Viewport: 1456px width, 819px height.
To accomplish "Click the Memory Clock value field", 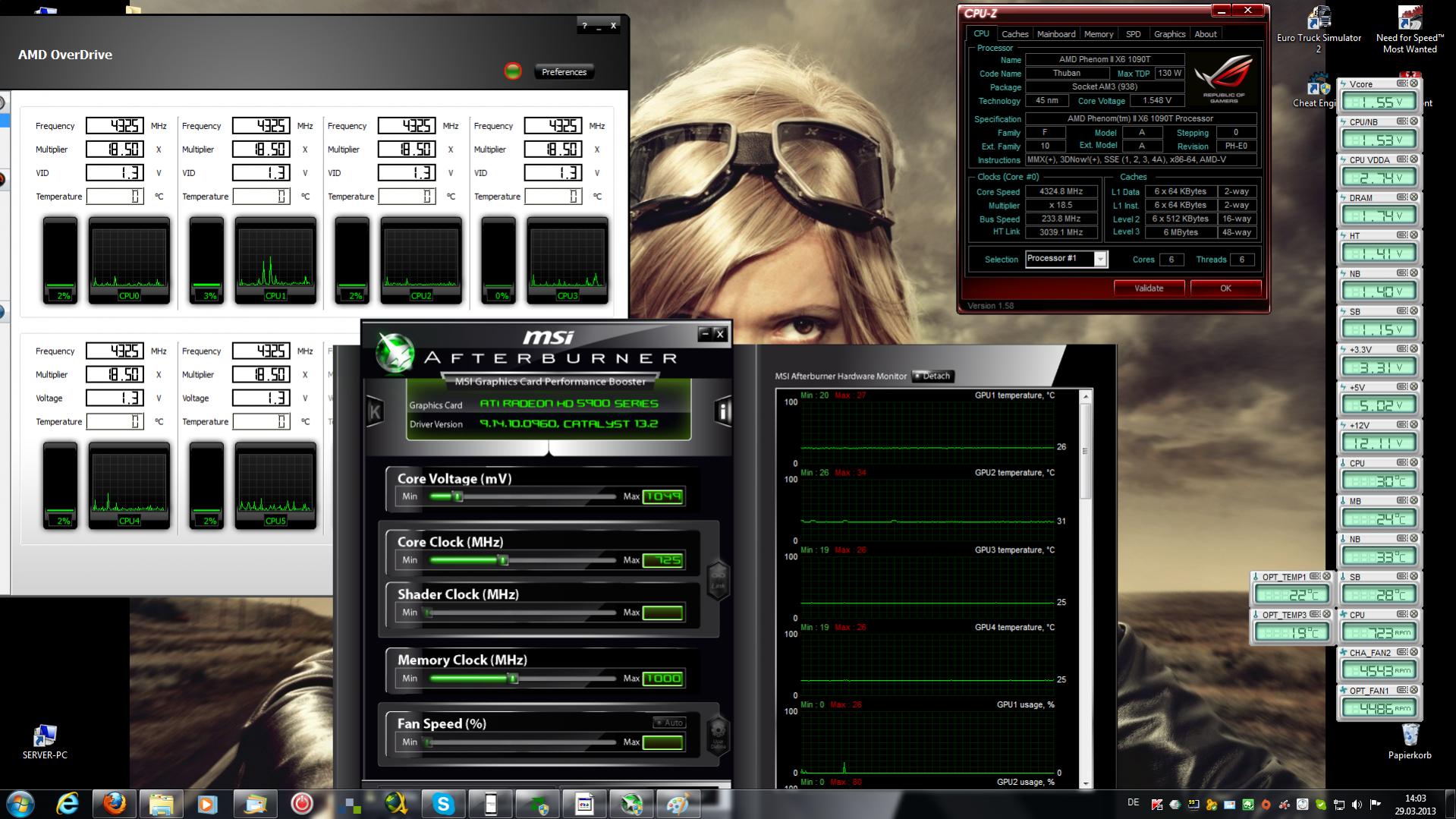I will pyautogui.click(x=663, y=679).
